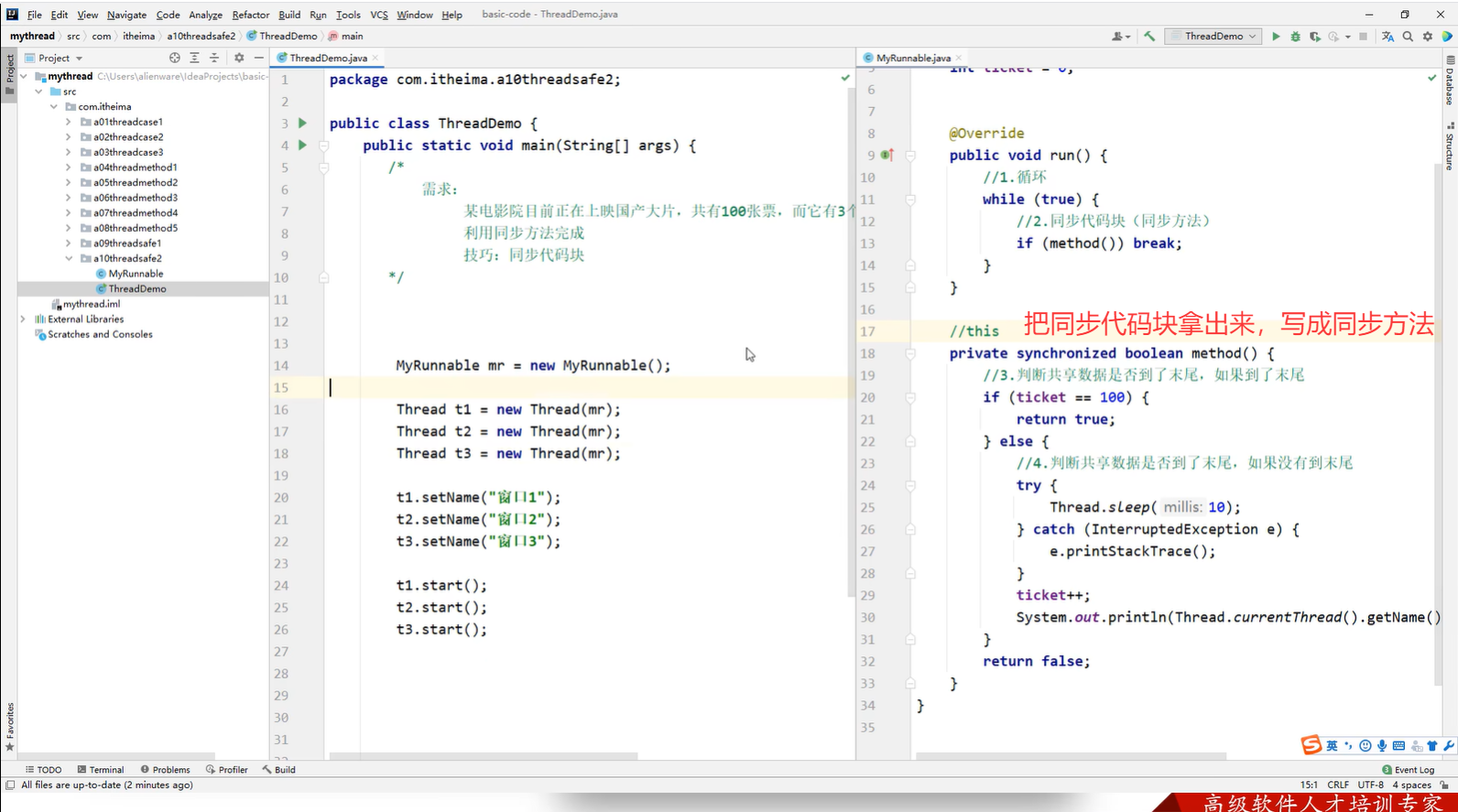Screen dimensions: 1458x812
Task: Click run gutter icon beside main method line 4
Action: (x=302, y=145)
